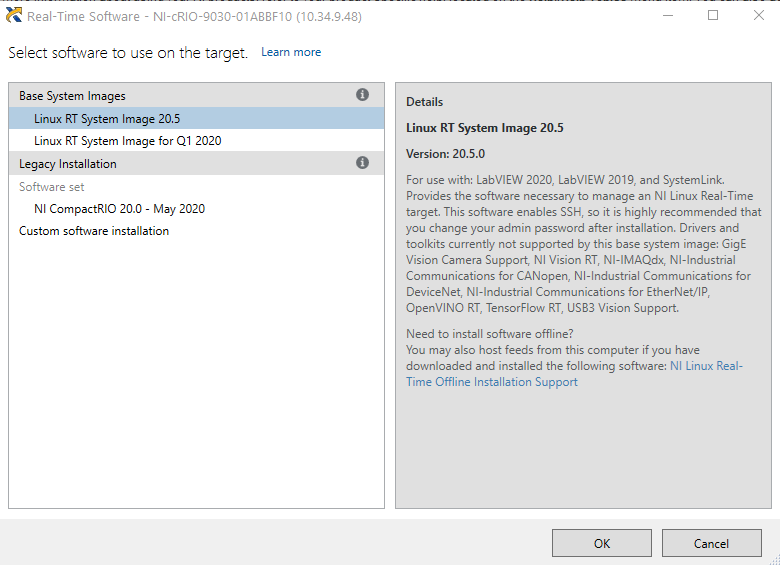This screenshot has height=565, width=780.
Task: Minimize the Real-Time Software window
Action: pos(668,16)
